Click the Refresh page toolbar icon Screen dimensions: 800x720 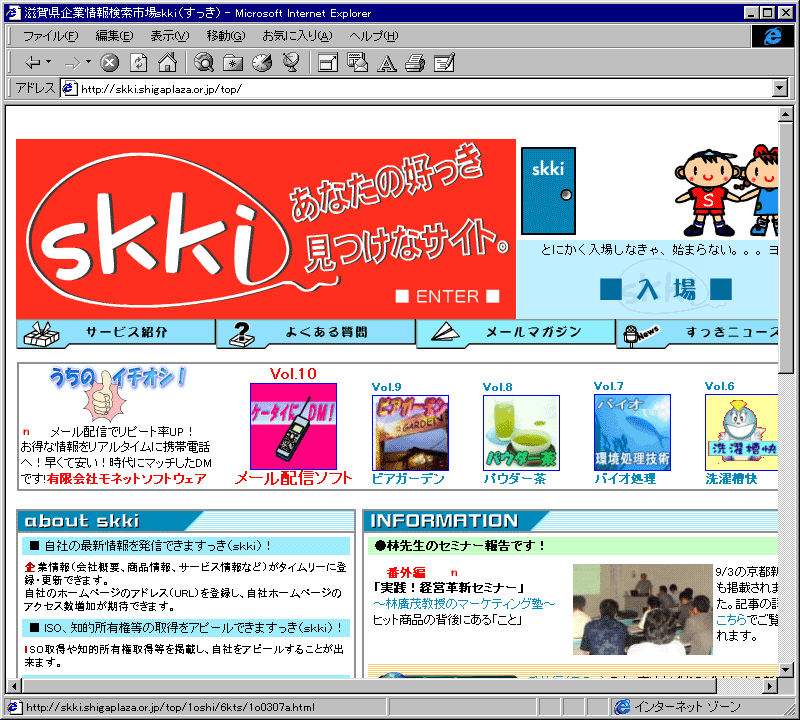[x=138, y=63]
